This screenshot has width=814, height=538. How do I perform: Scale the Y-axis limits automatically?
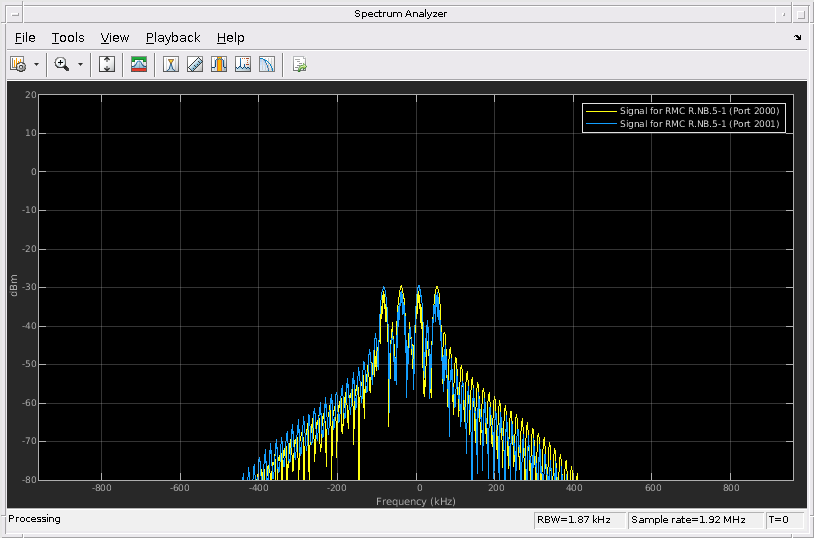click(x=108, y=64)
